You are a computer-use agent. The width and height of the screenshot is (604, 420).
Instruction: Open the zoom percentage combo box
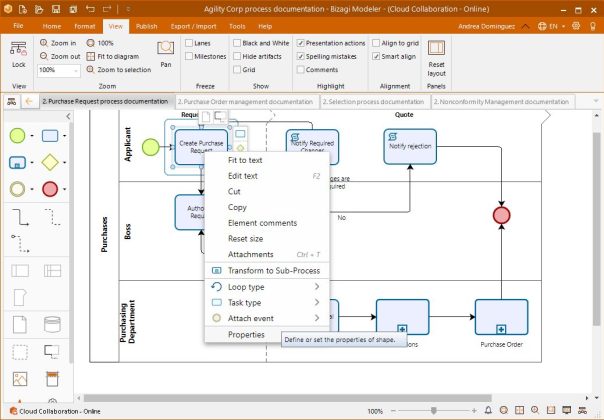coord(59,71)
